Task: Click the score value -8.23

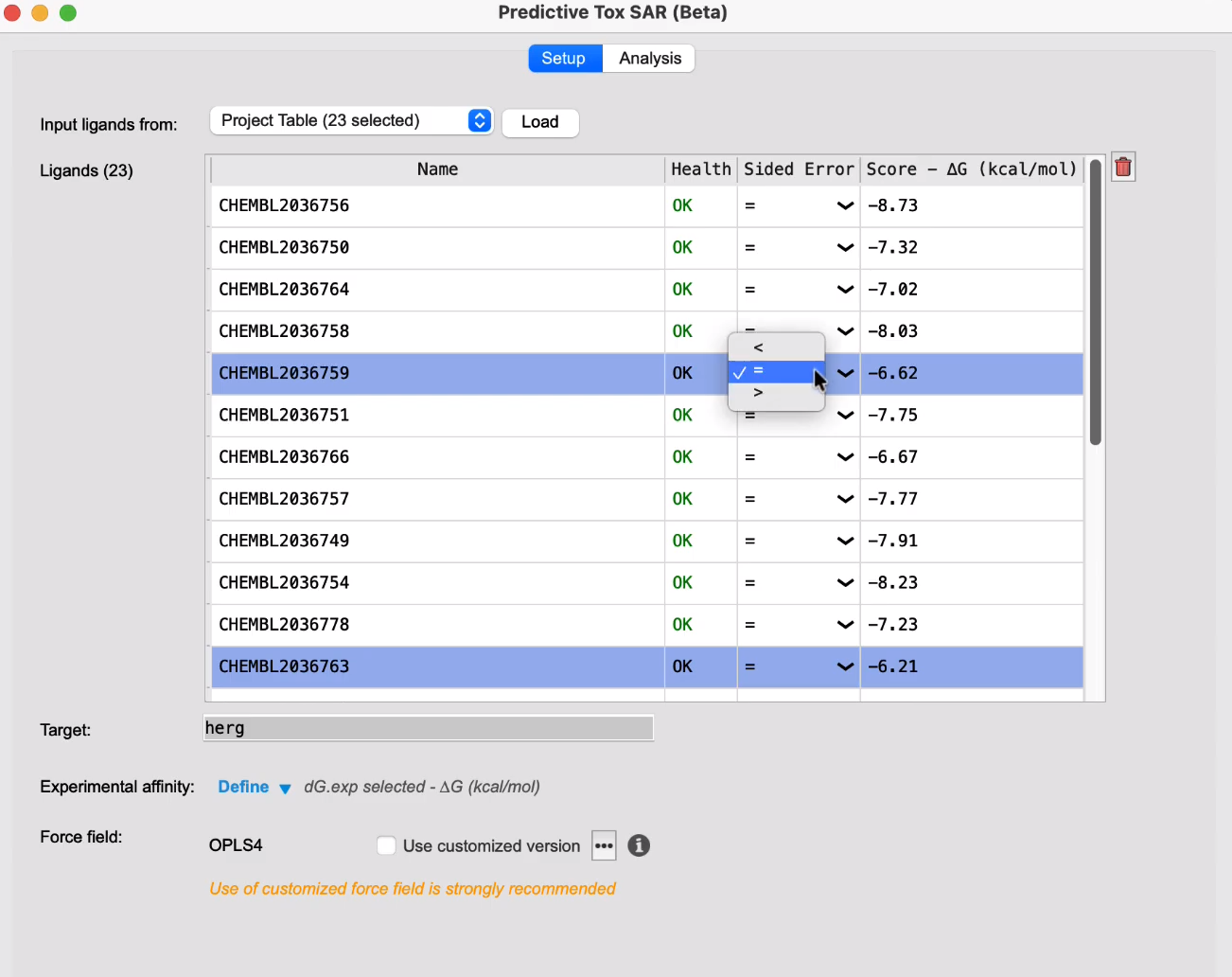Action: pyautogui.click(x=892, y=583)
